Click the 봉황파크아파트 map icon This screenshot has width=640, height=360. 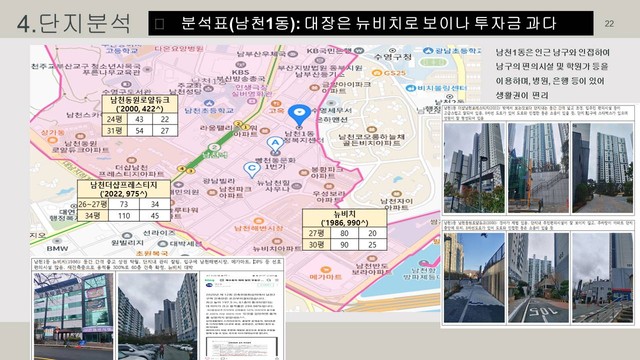[x=303, y=173]
